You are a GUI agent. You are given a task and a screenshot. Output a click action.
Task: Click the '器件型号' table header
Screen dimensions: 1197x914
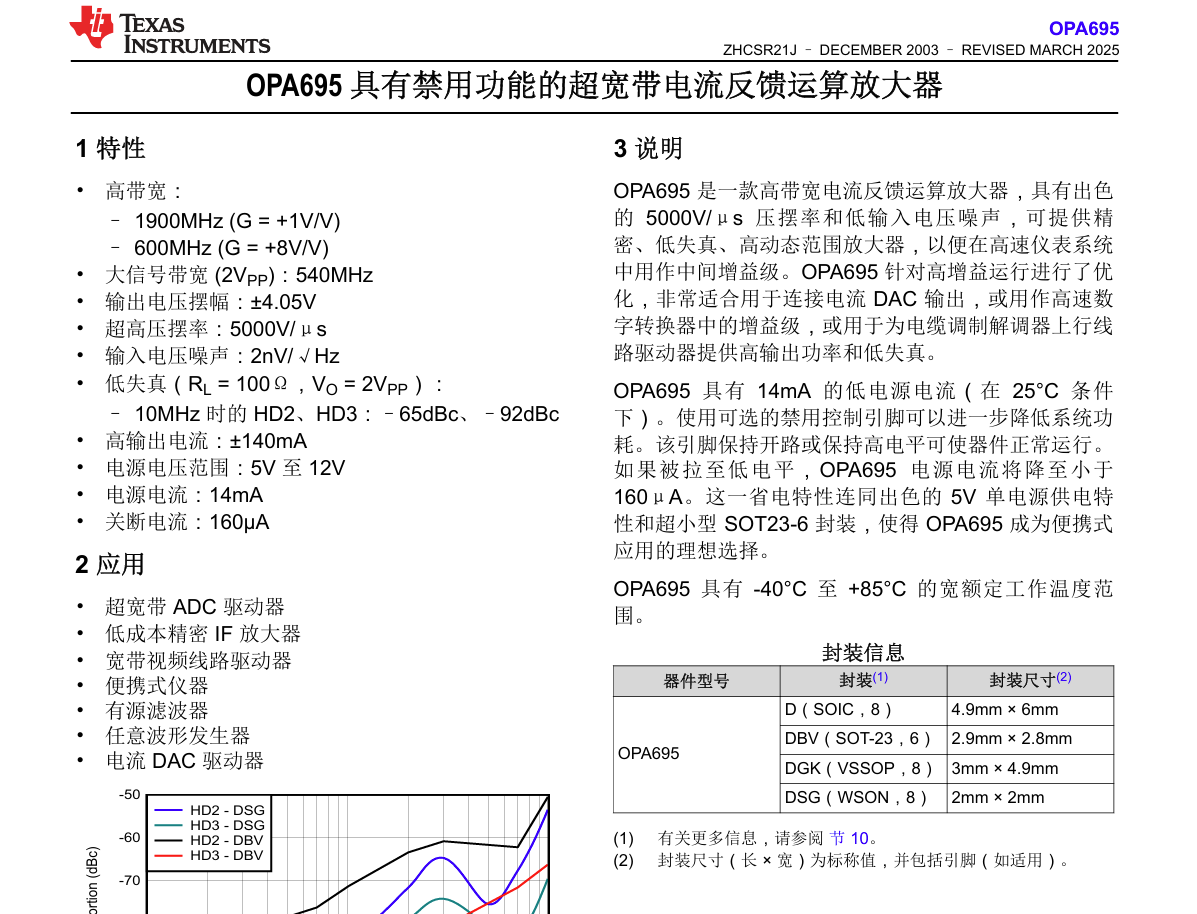[x=696, y=681]
